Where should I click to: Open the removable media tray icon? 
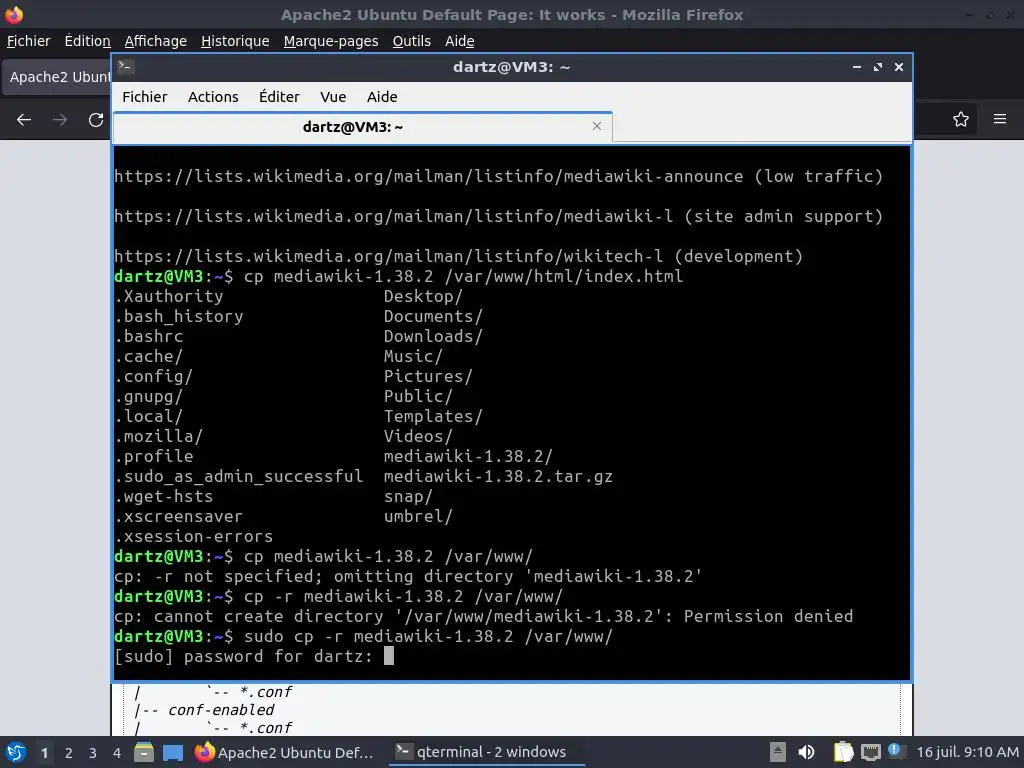pos(778,752)
